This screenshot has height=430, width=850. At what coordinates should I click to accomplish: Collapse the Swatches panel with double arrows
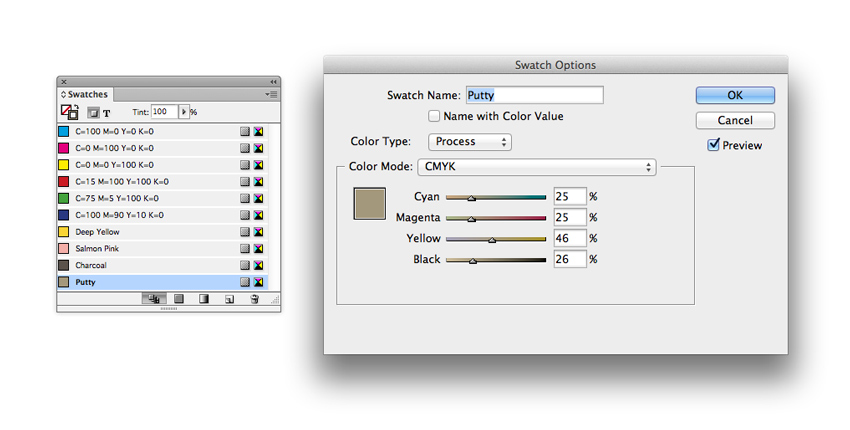coord(273,82)
